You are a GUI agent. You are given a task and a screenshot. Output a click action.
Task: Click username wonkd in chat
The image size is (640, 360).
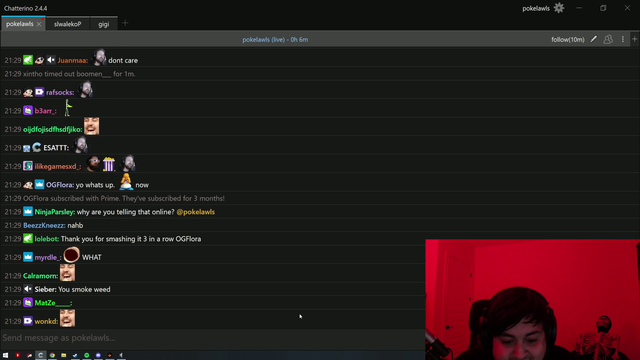click(46, 322)
